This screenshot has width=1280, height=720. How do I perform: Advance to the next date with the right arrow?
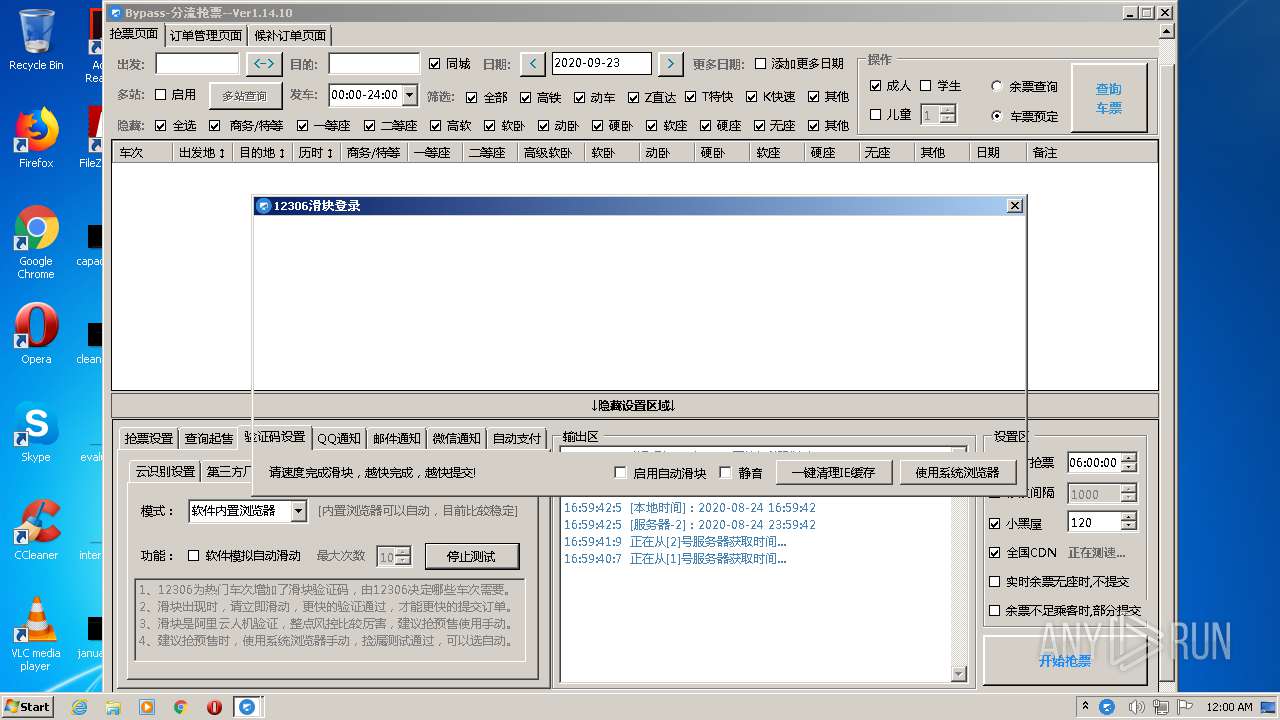coord(670,63)
